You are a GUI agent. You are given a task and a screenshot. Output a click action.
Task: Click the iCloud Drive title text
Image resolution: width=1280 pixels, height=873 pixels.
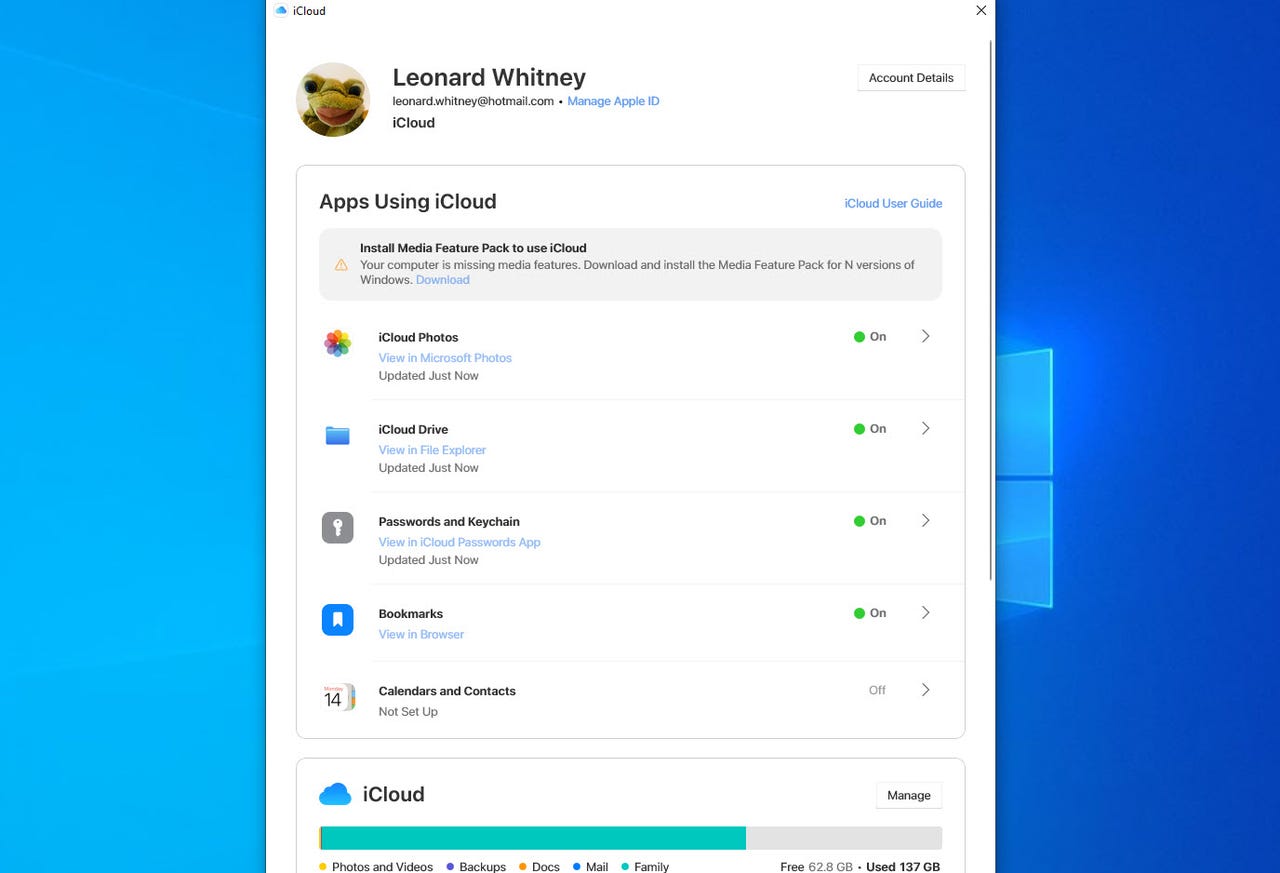tap(413, 430)
